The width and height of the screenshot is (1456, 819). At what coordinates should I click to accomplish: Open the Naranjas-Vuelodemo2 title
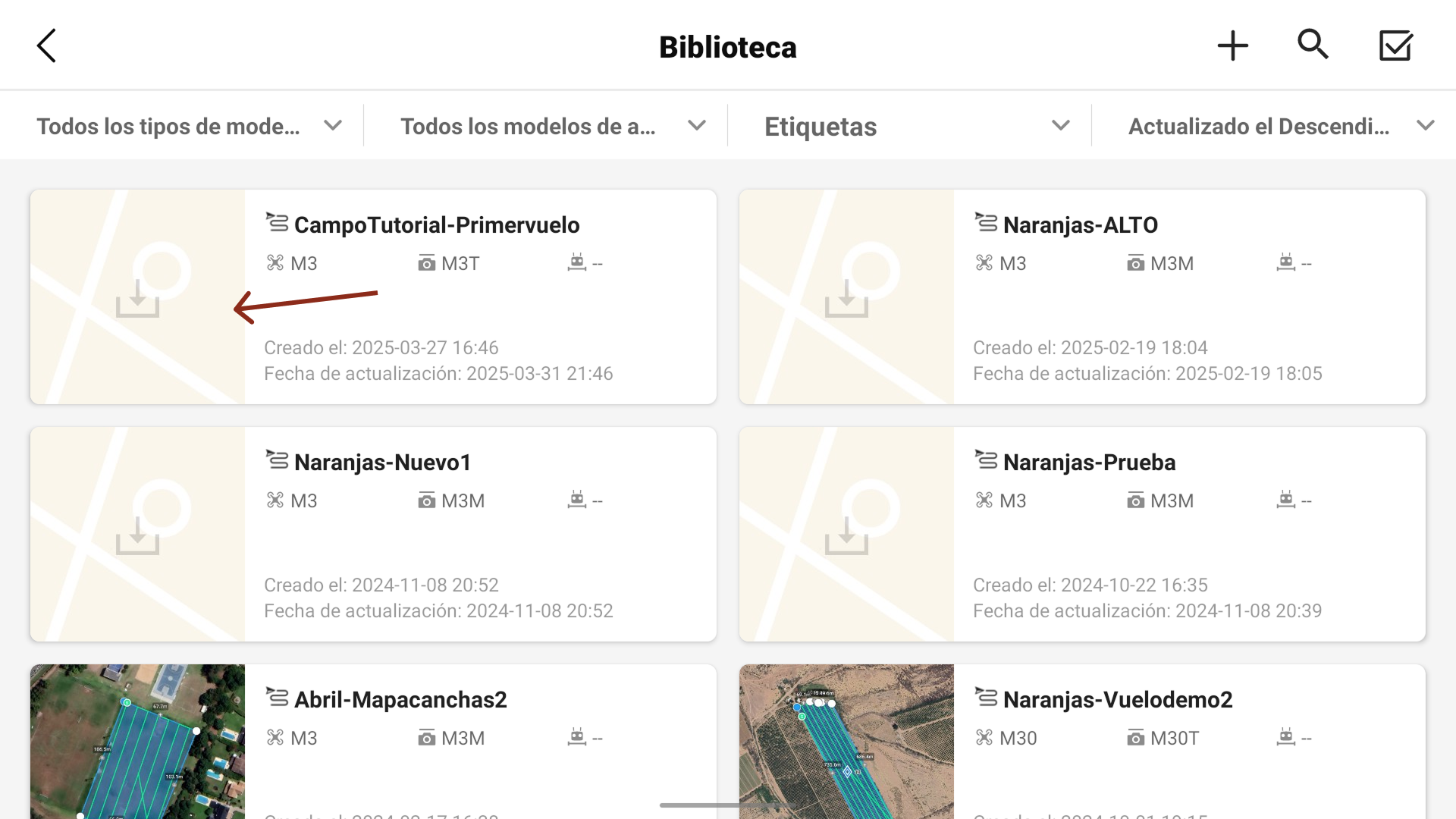coord(1118,700)
